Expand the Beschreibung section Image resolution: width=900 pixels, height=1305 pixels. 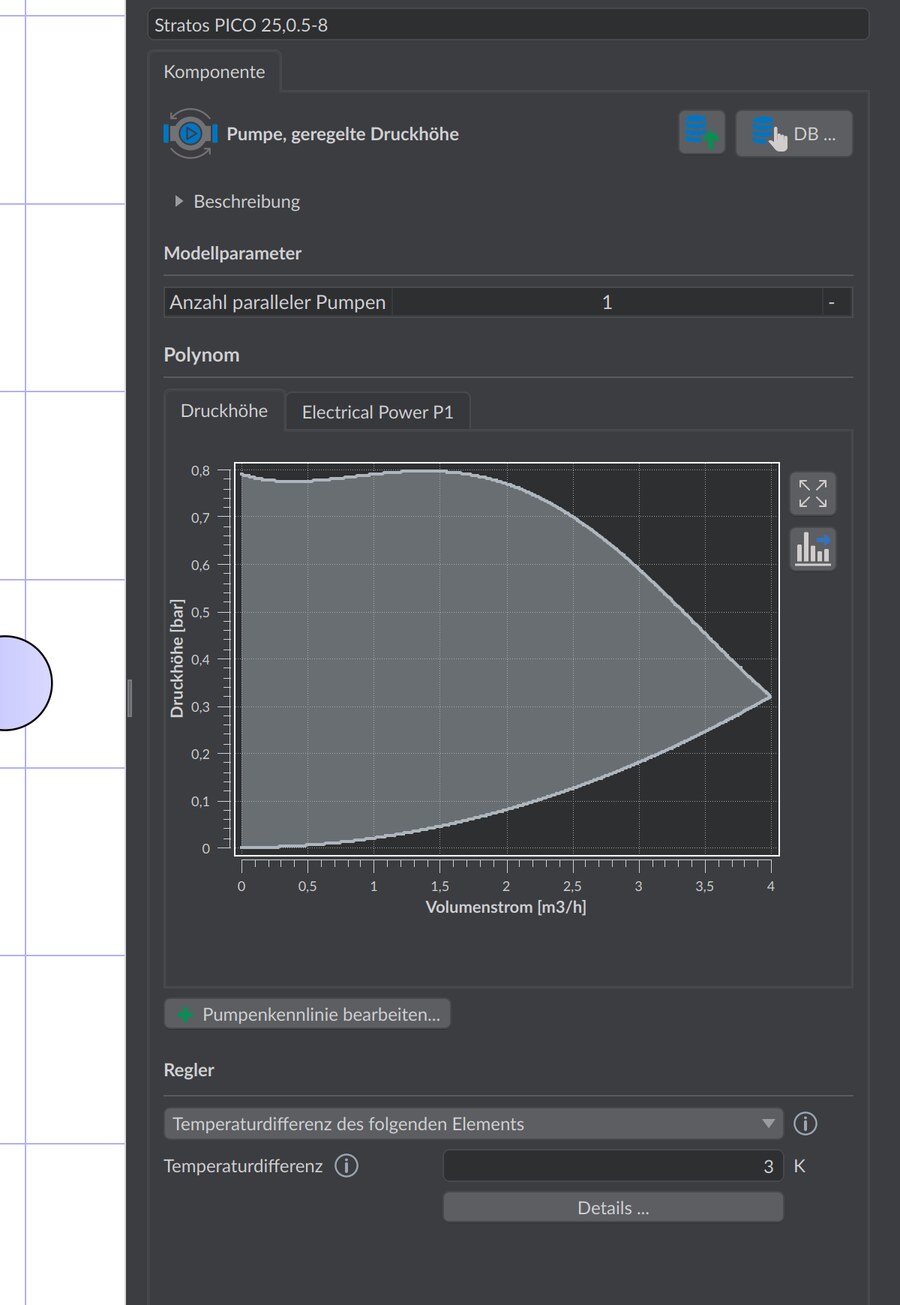click(x=237, y=201)
